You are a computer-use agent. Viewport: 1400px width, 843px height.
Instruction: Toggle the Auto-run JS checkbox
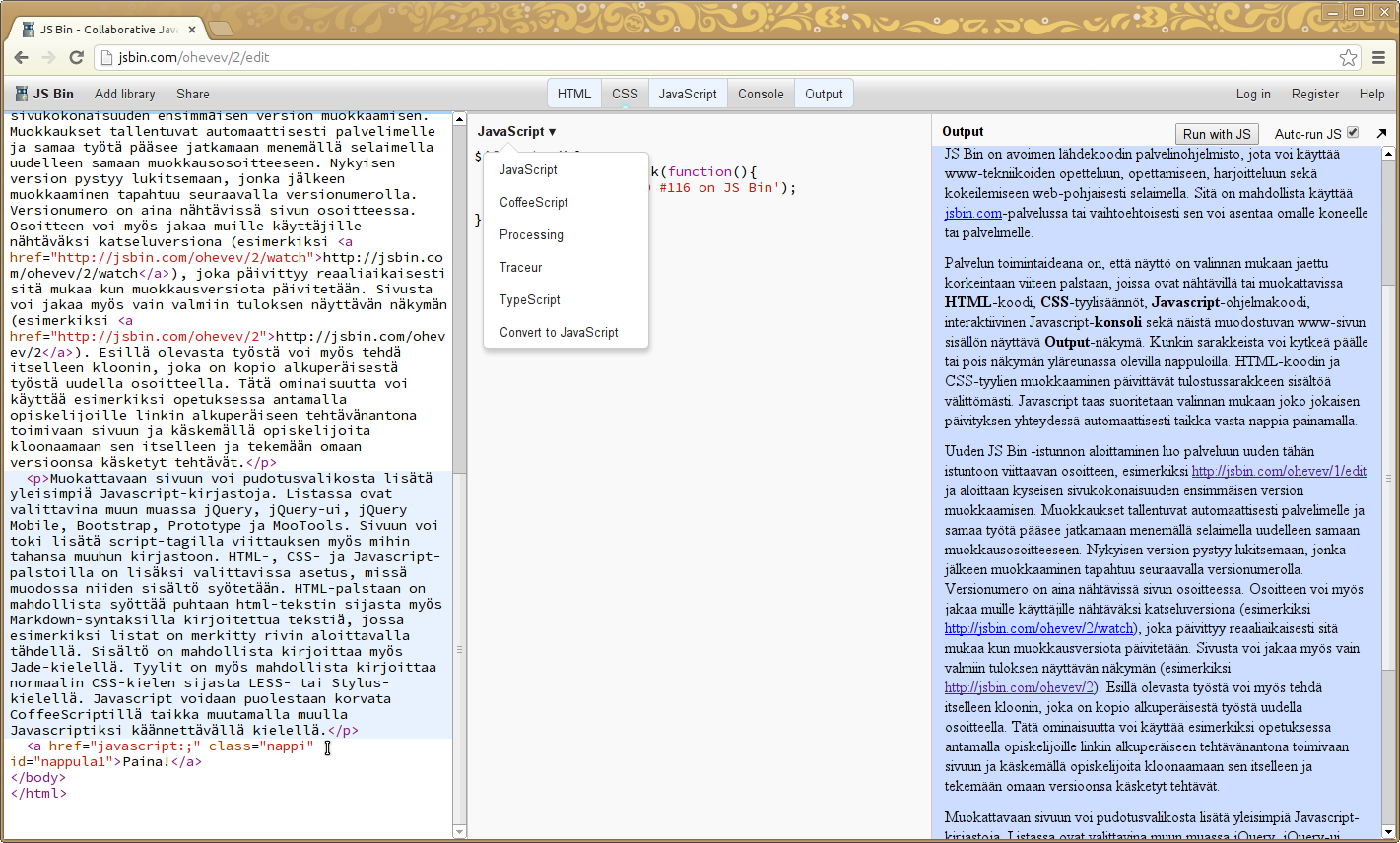pos(1353,132)
